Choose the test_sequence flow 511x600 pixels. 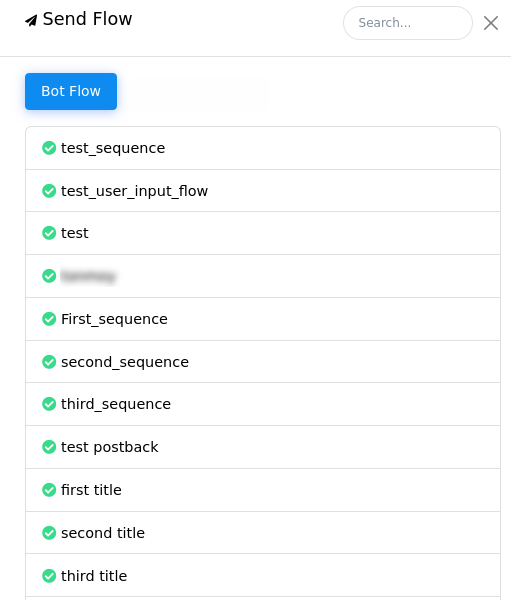[x=263, y=148]
